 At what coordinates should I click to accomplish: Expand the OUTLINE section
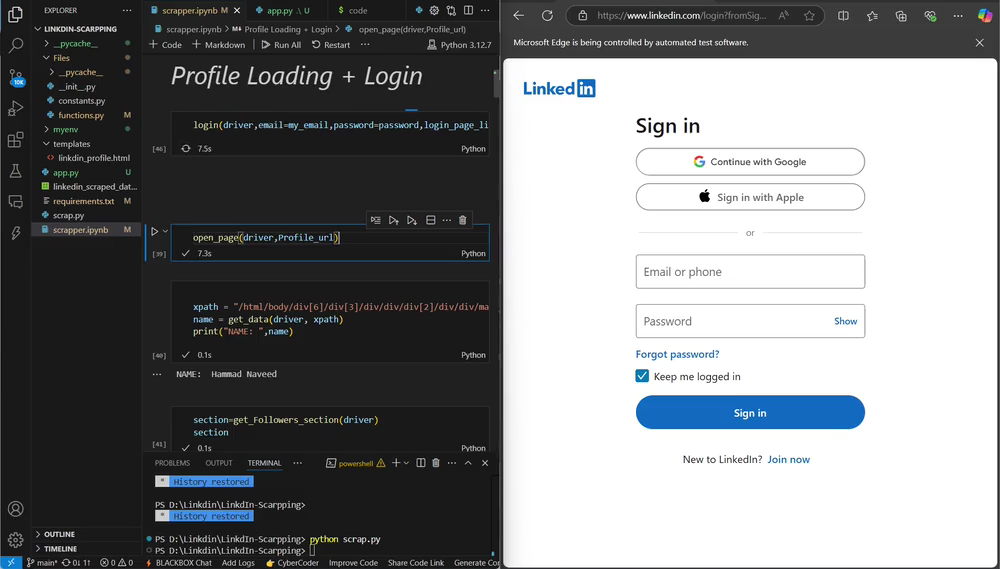click(x=59, y=535)
